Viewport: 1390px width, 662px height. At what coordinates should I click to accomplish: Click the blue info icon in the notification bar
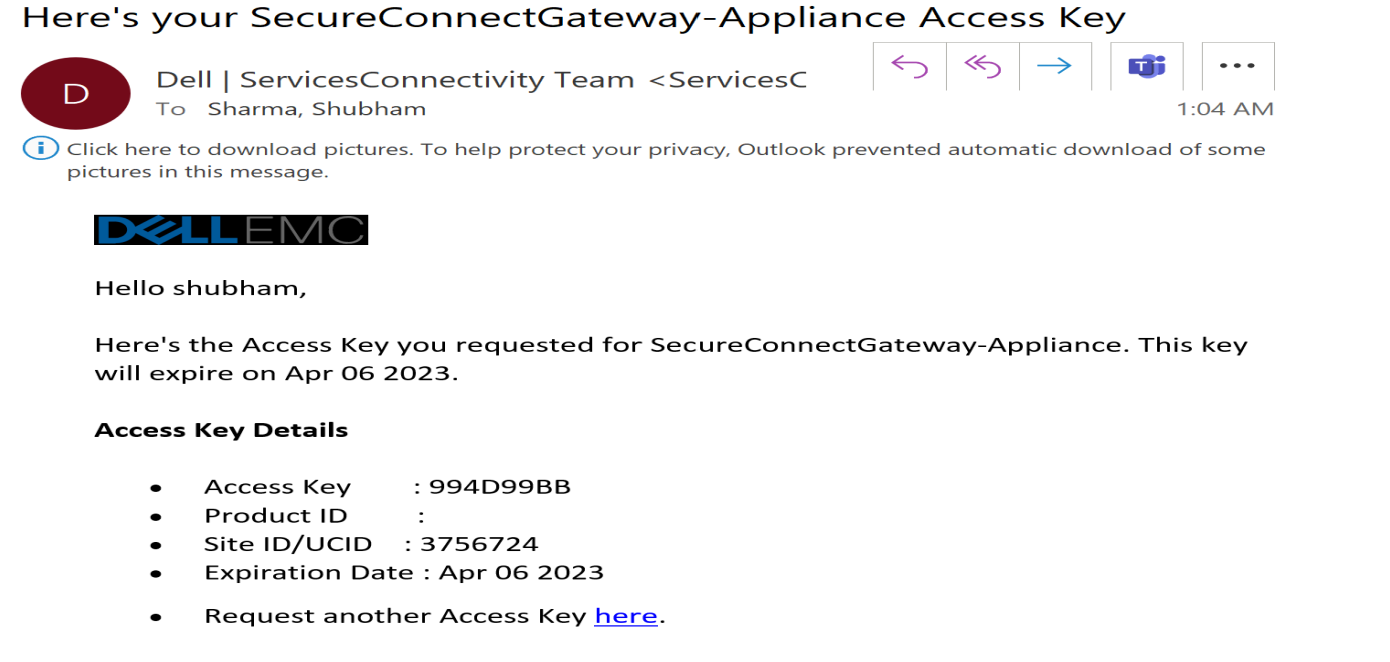pyautogui.click(x=41, y=149)
